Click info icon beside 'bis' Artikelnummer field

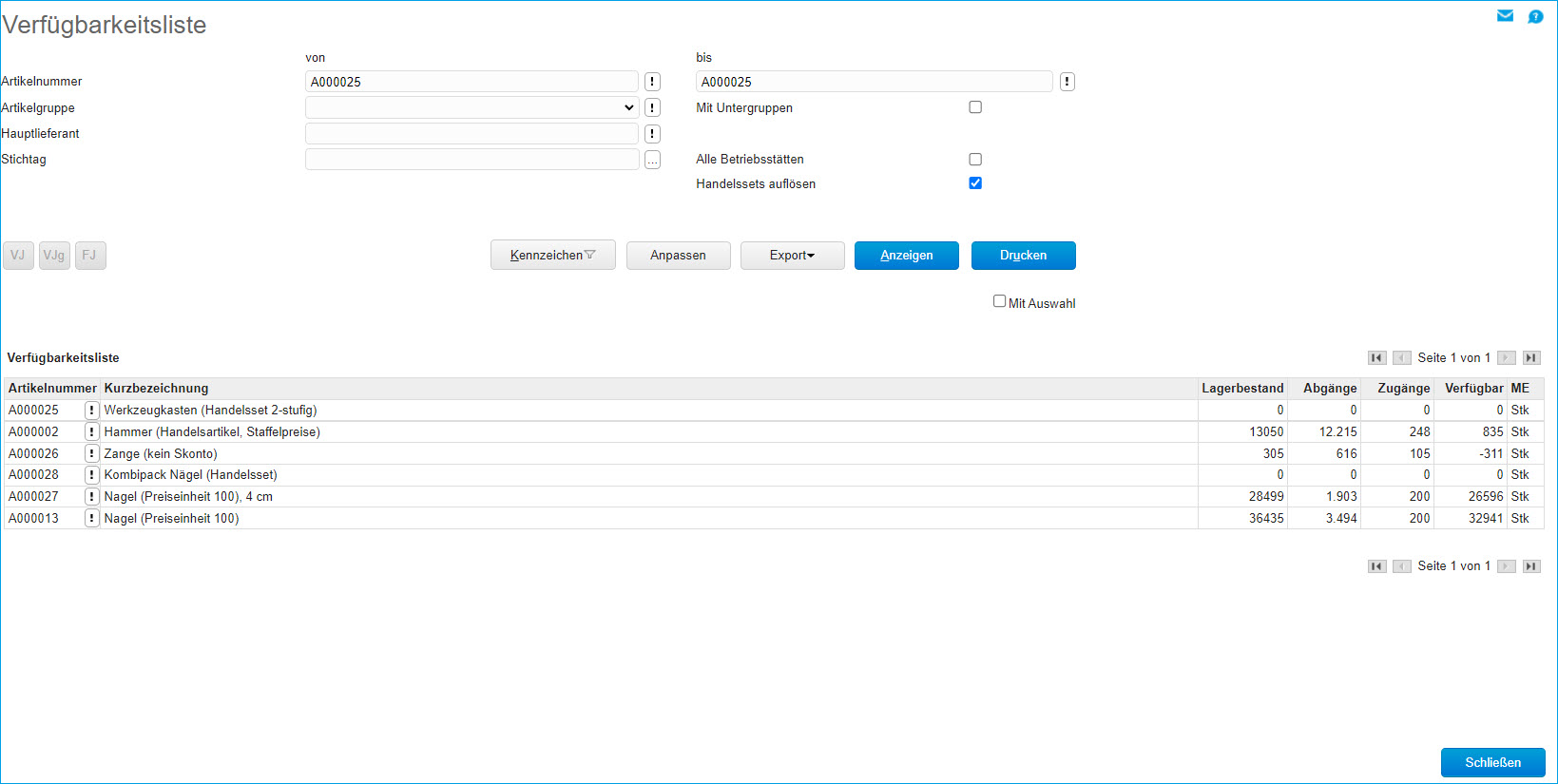pyautogui.click(x=1068, y=82)
